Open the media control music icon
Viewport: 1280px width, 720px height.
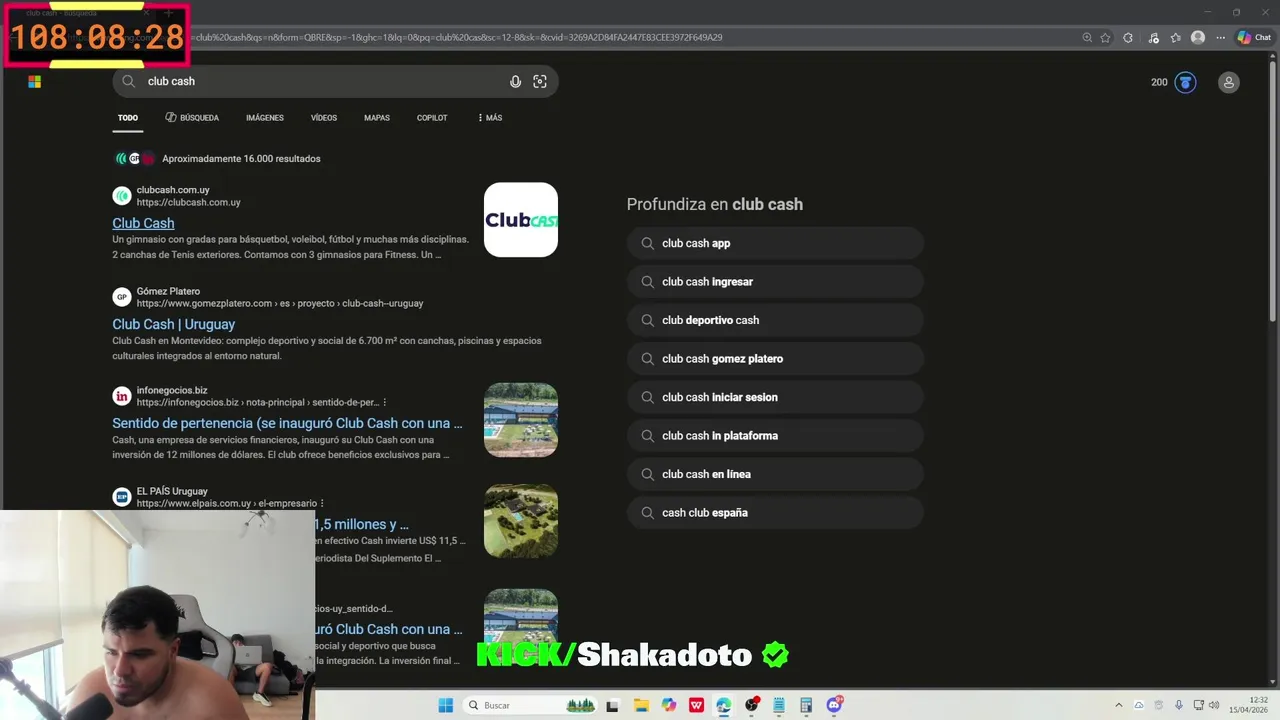pyautogui.click(x=1153, y=38)
